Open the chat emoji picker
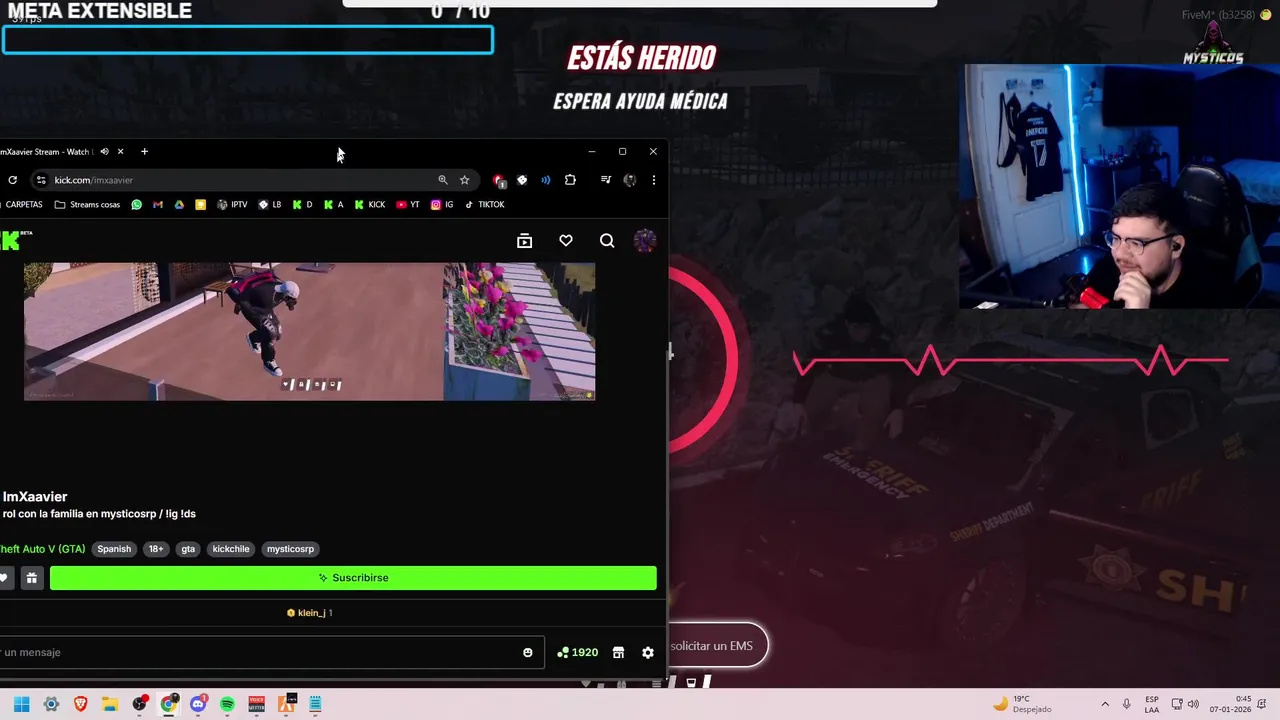This screenshot has height=720, width=1280. pos(528,653)
